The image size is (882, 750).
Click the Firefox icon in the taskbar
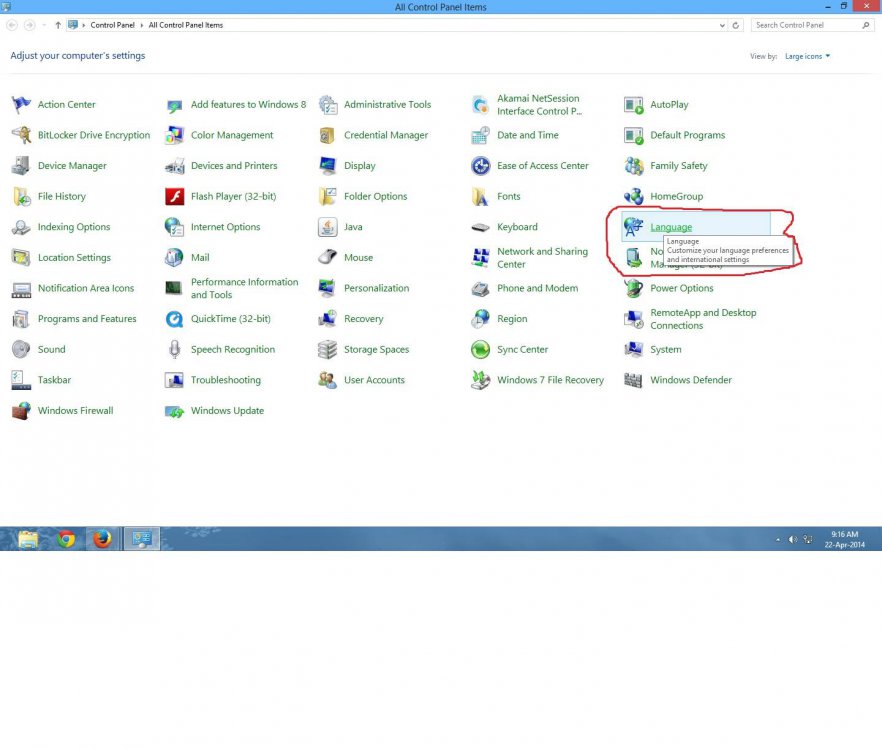point(102,539)
